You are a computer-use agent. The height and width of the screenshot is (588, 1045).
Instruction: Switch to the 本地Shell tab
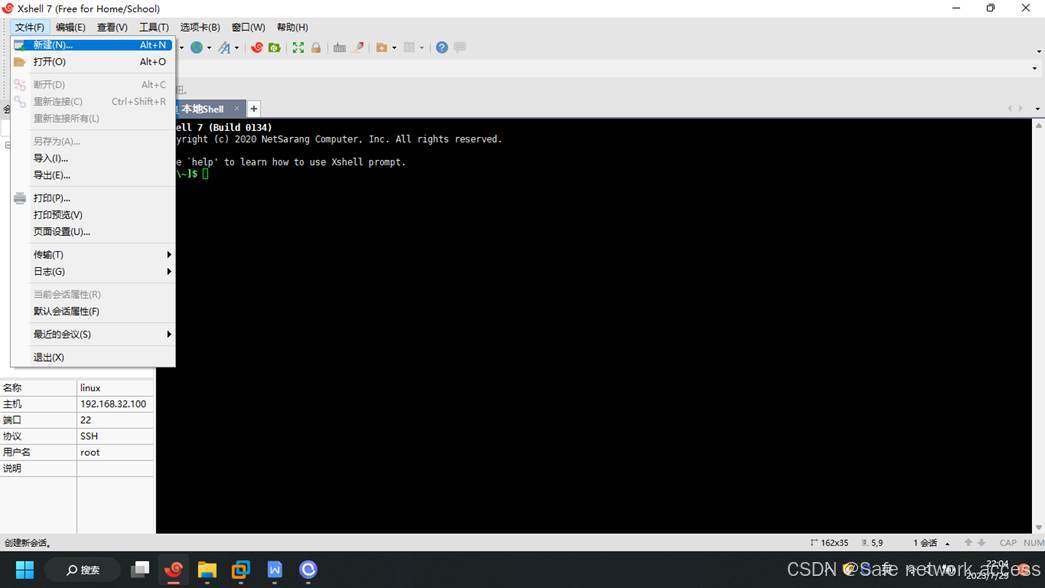pos(203,109)
